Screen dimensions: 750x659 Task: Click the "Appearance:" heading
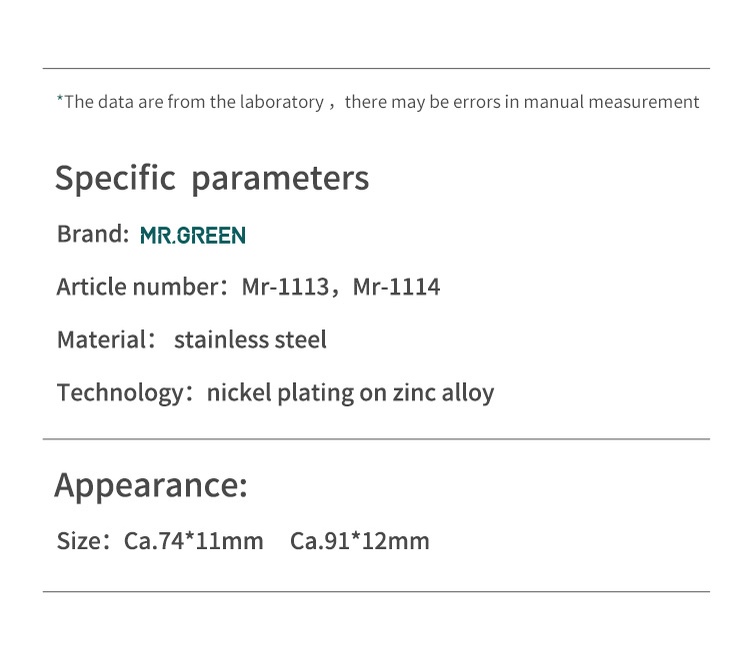[150, 485]
